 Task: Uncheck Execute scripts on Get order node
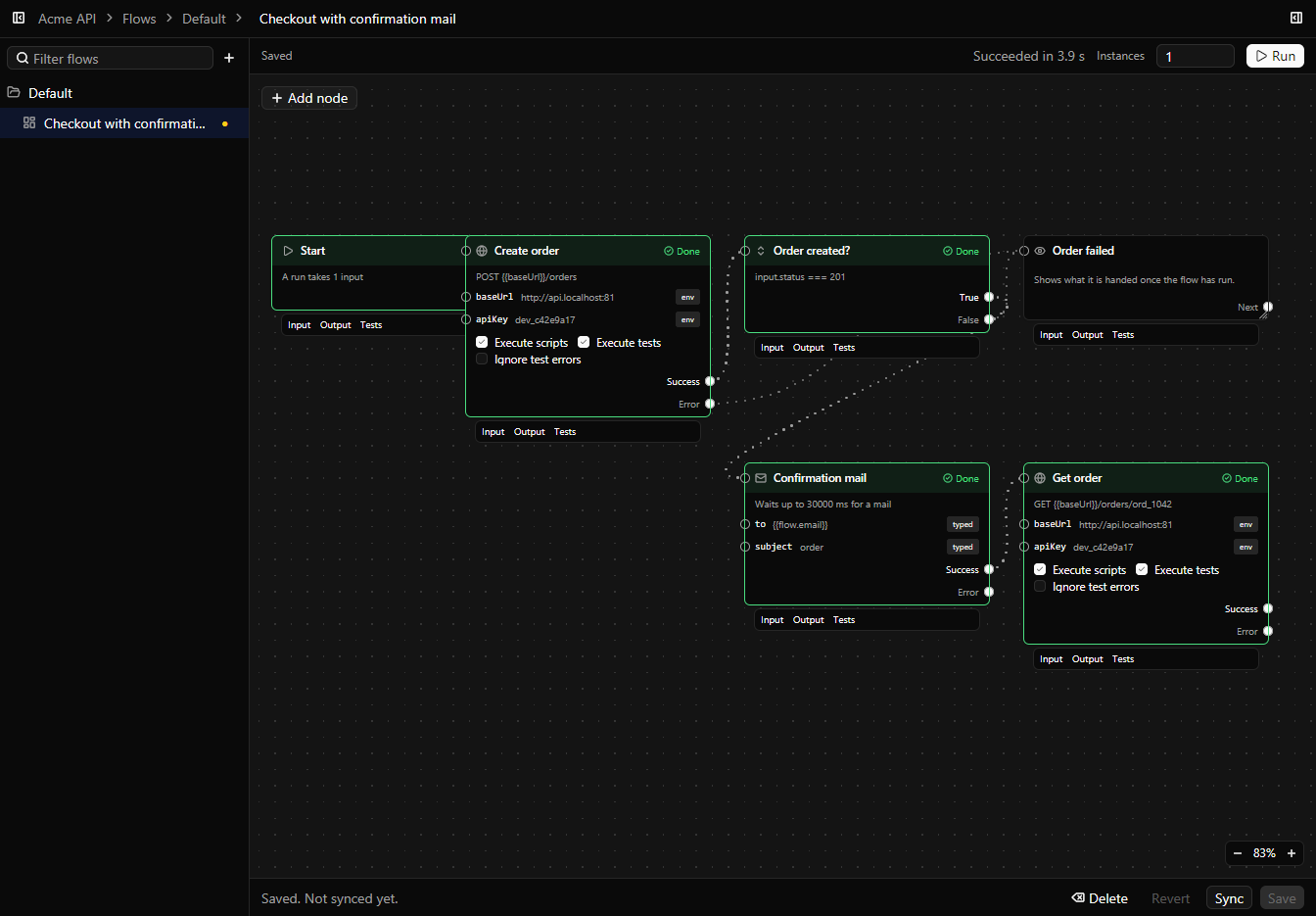(1040, 569)
